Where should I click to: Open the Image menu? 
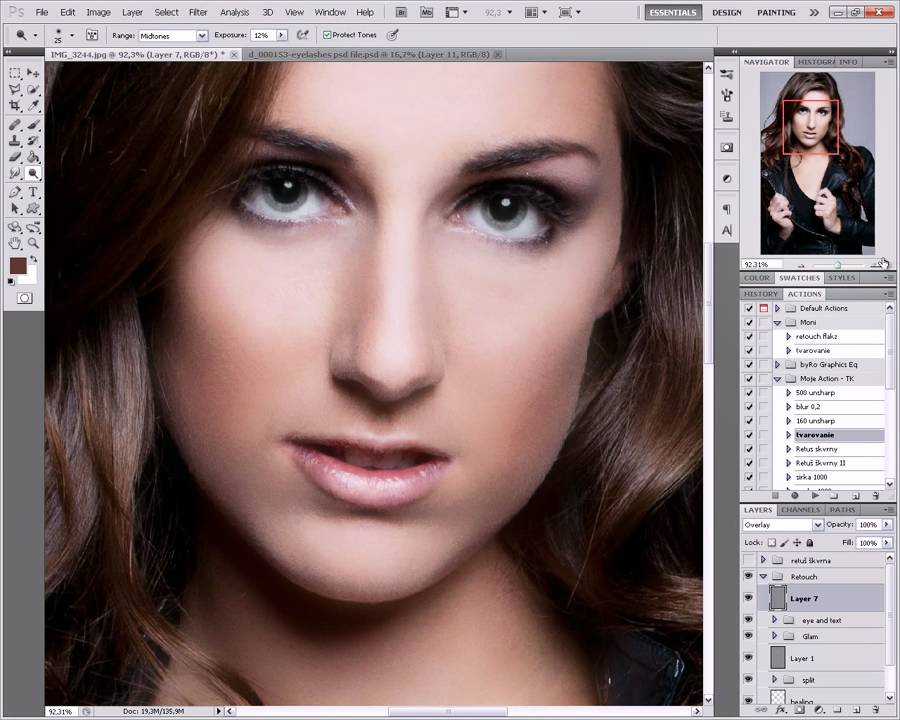coord(98,12)
